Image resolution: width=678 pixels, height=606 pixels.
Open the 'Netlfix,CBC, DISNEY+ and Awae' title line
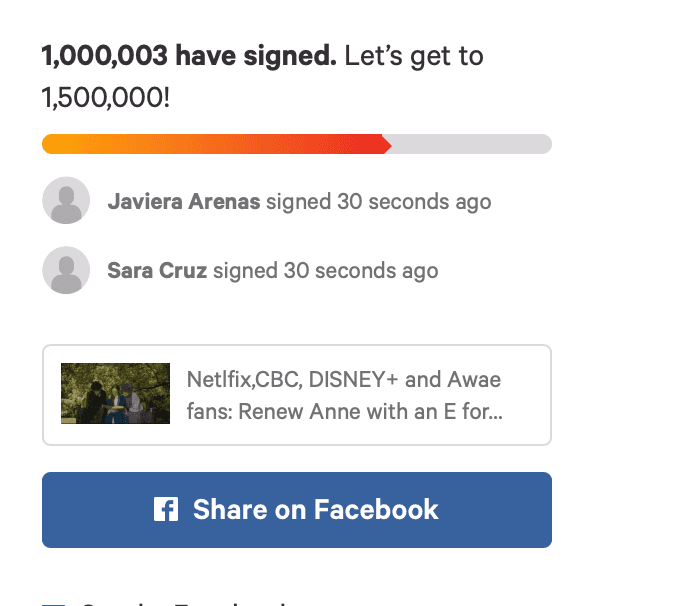pyautogui.click(x=343, y=380)
